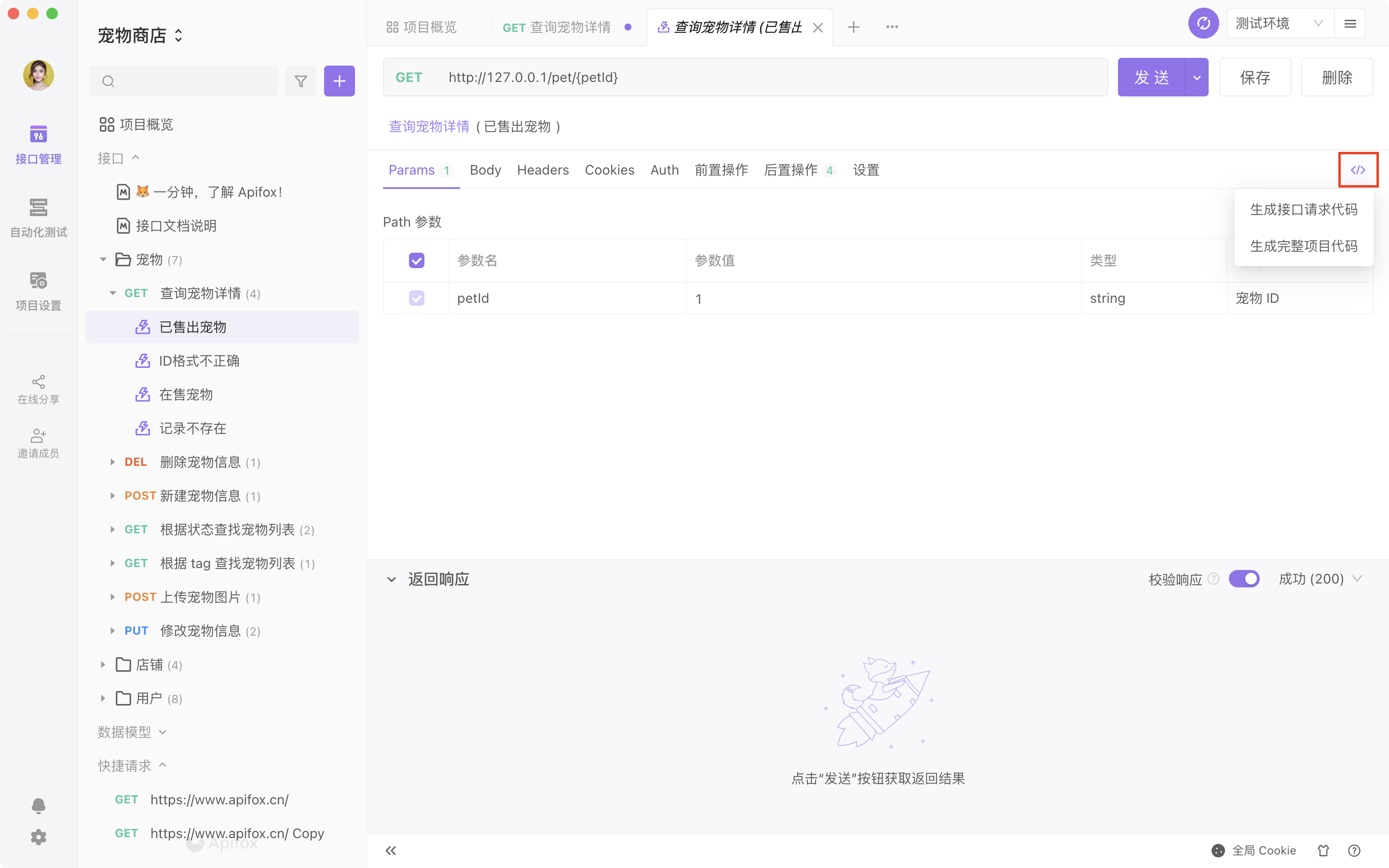Toggle the 校验响应 switch
1389x868 pixels.
[x=1244, y=579]
